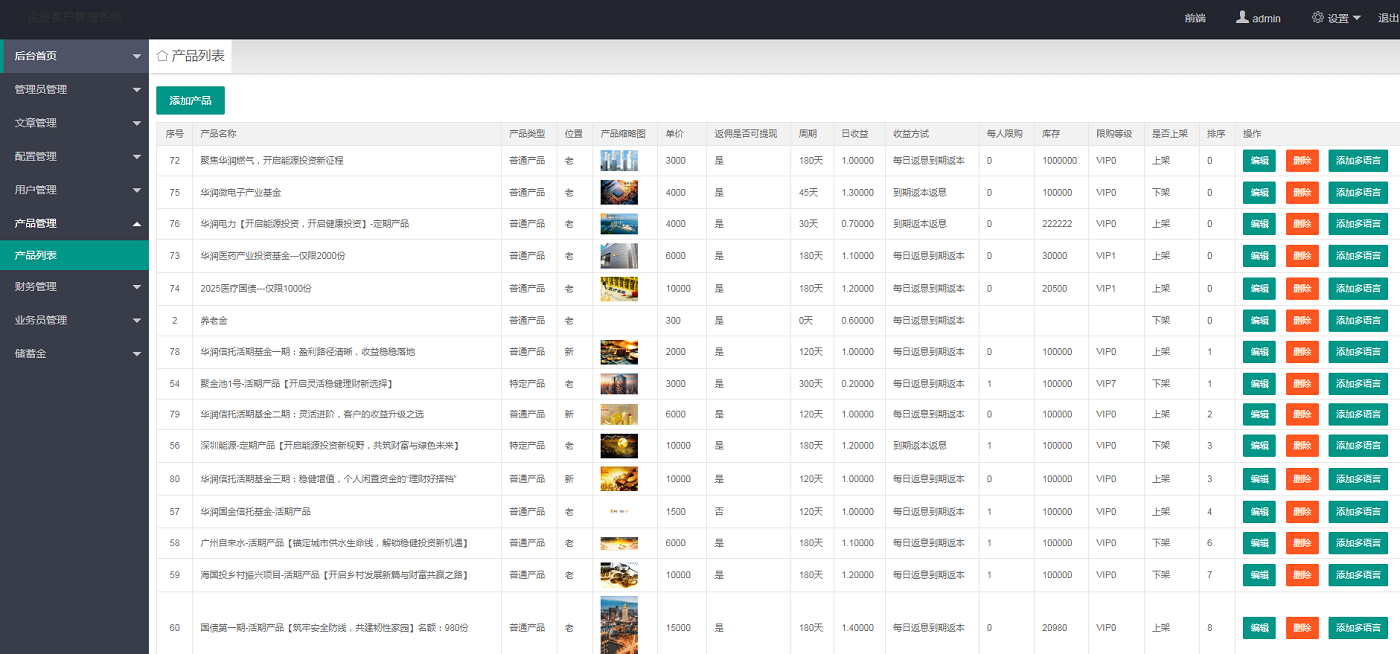Open the 国债第一期 product thumbnail
Viewport: 1400px width, 654px height.
(x=619, y=626)
